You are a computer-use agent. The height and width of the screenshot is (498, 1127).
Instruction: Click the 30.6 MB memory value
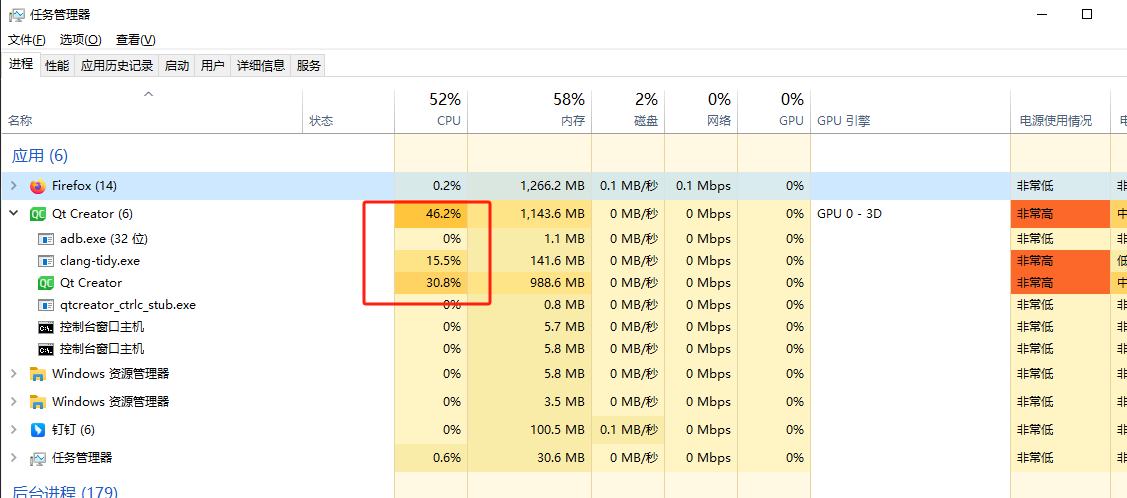[562, 458]
